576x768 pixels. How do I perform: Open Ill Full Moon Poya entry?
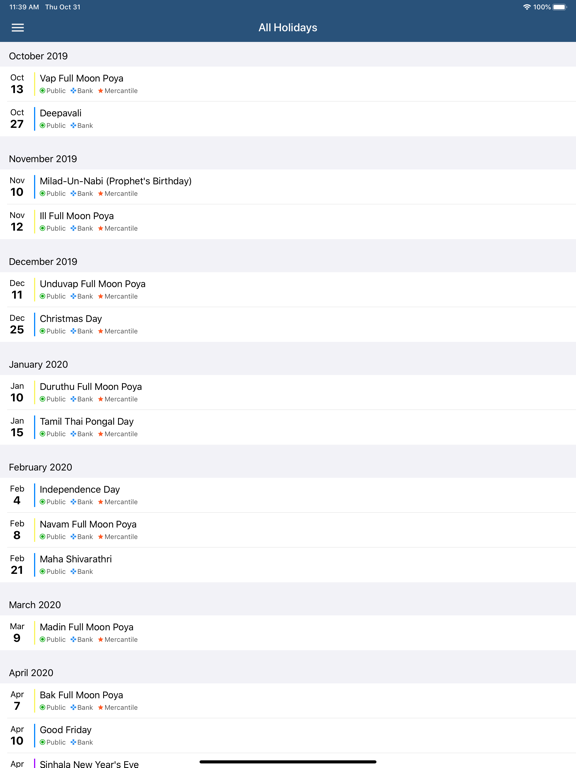tap(288, 221)
